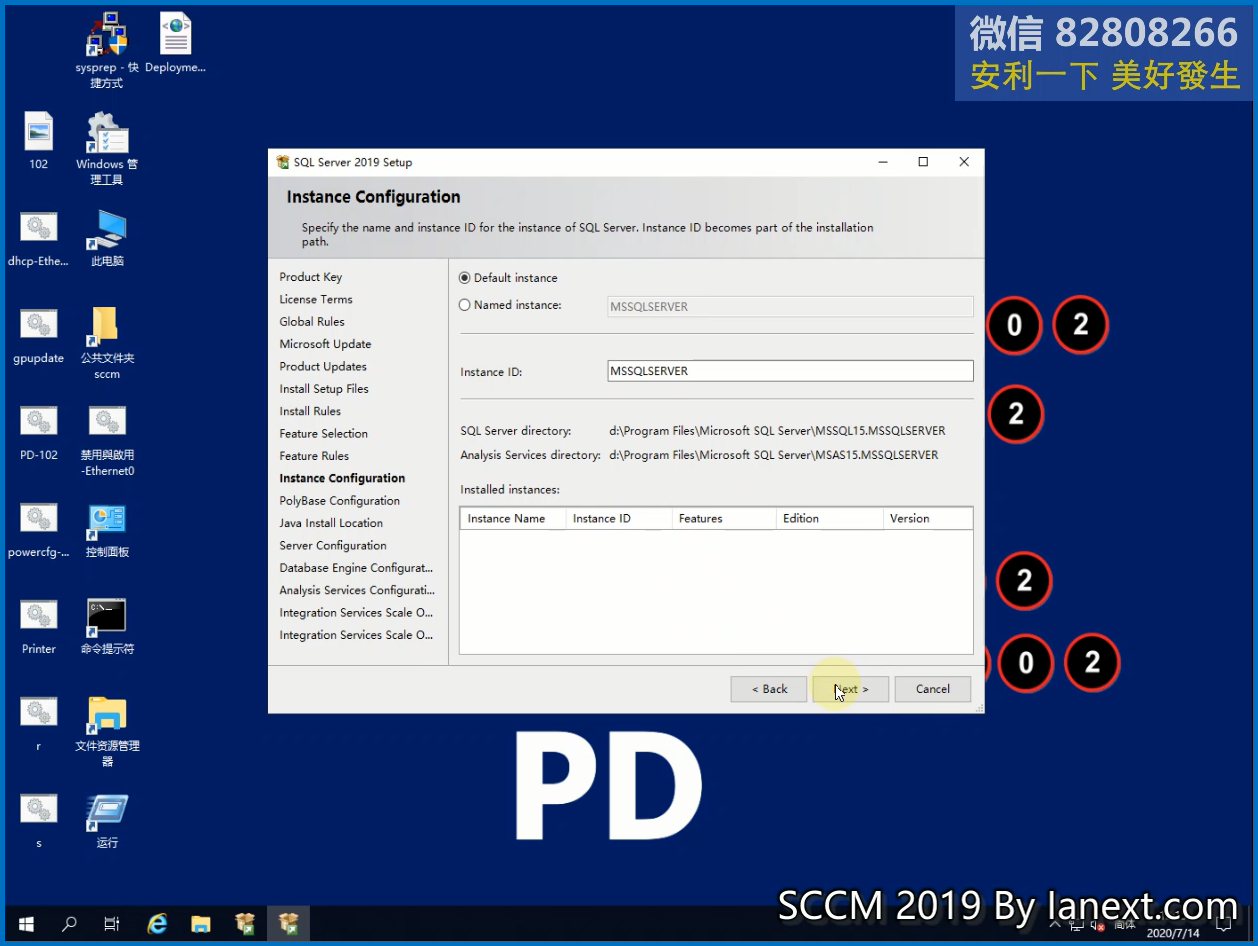1258x946 pixels.
Task: Sort by Instance Name column header
Action: [512, 518]
